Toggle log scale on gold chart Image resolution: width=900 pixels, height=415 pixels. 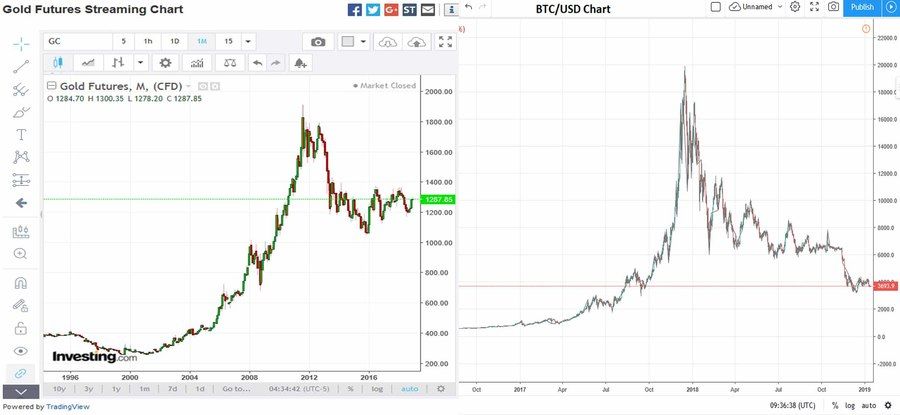[x=377, y=389]
